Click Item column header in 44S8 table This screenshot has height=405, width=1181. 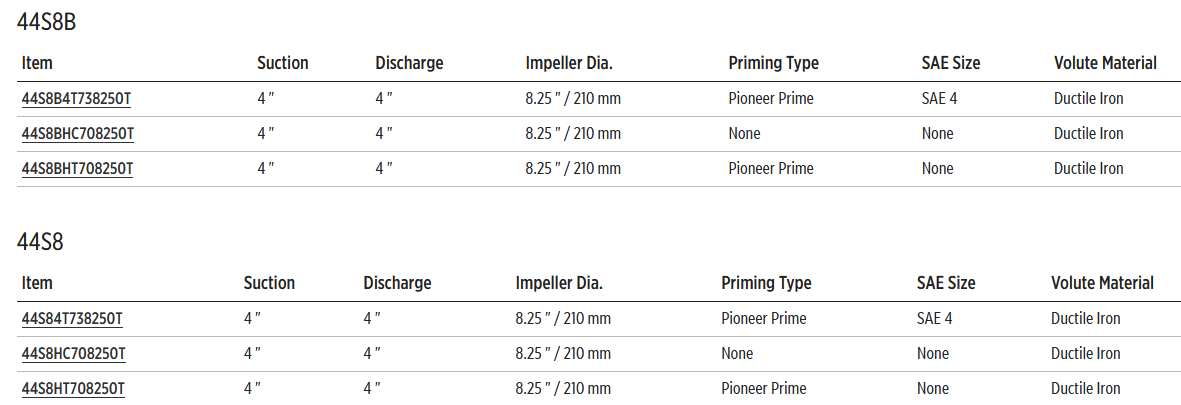(37, 283)
